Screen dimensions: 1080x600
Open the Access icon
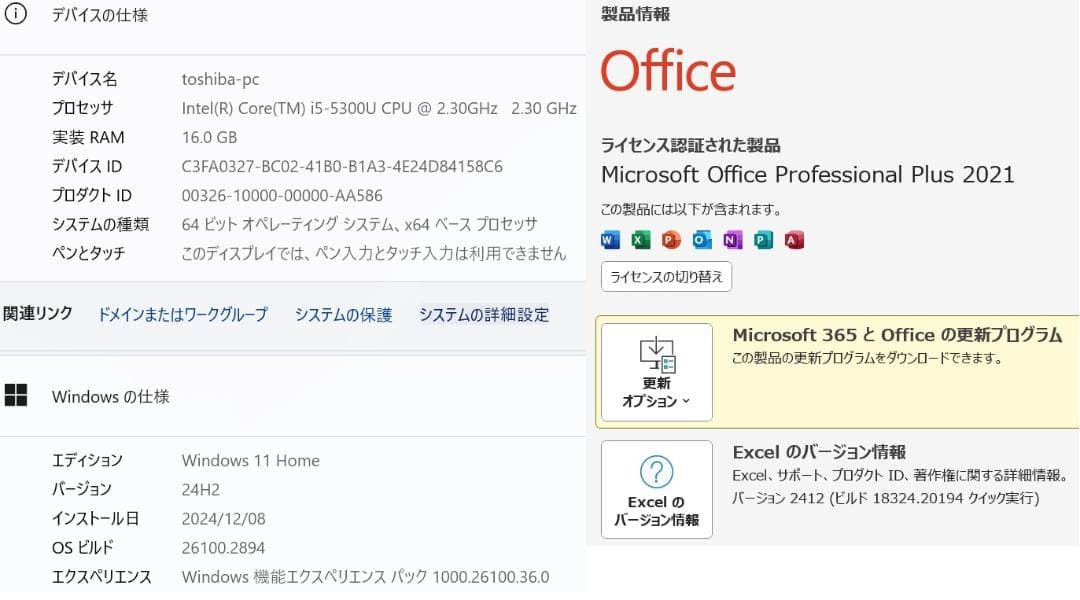tap(795, 240)
